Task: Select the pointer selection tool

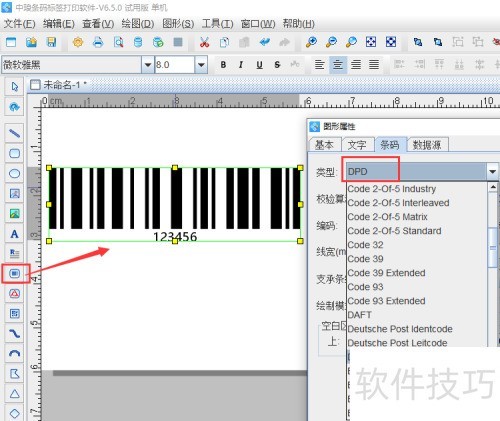Action: (x=14, y=87)
